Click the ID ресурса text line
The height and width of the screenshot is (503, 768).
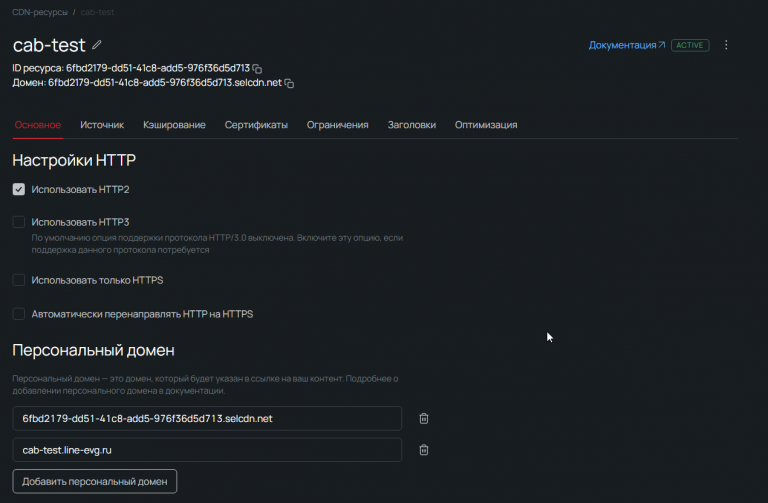tap(131, 68)
